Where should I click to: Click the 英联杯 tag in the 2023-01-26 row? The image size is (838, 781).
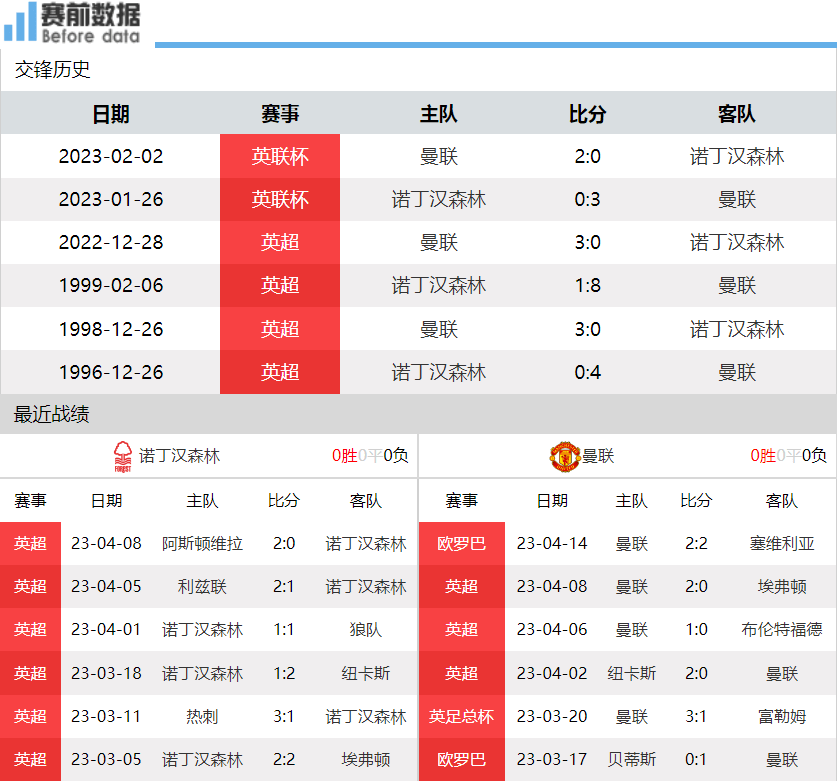280,199
